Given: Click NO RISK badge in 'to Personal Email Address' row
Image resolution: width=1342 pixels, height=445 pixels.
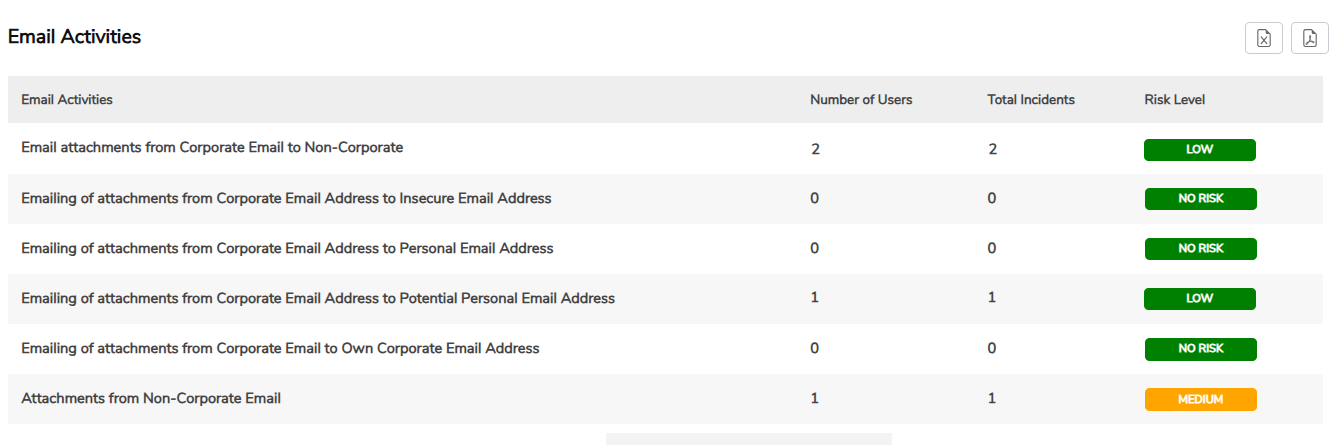Looking at the screenshot, I should [x=1200, y=249].
